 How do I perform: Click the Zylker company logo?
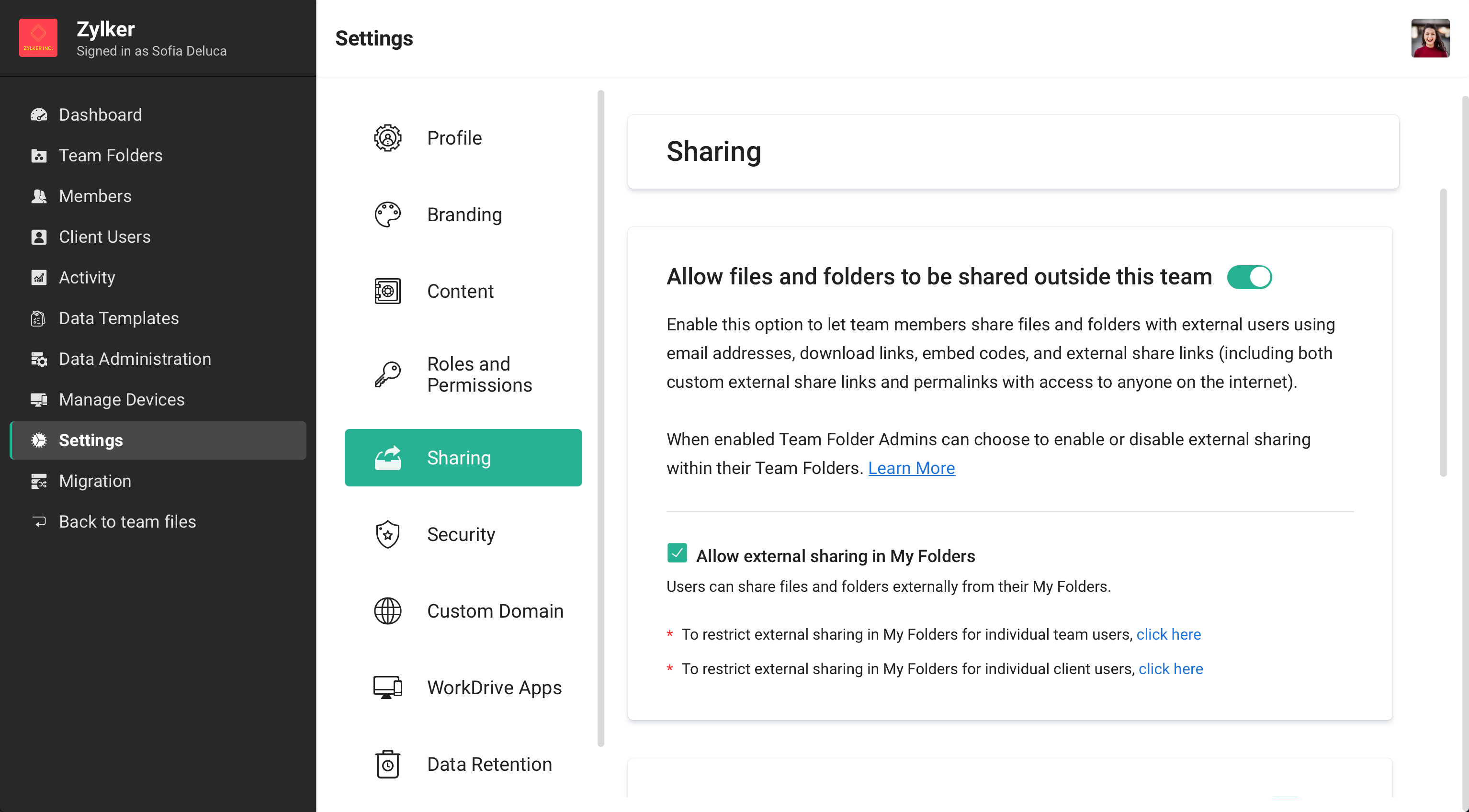coord(38,38)
